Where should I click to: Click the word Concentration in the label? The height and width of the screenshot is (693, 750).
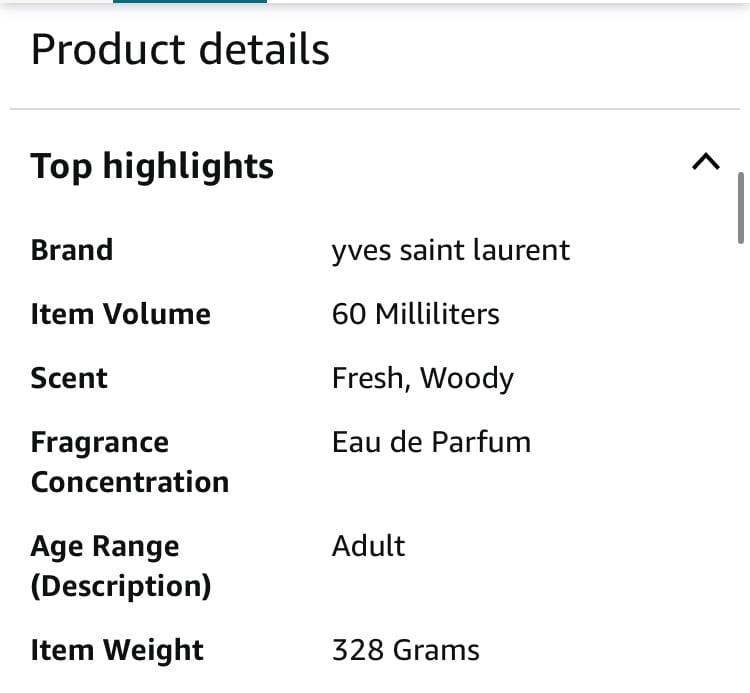pos(130,482)
